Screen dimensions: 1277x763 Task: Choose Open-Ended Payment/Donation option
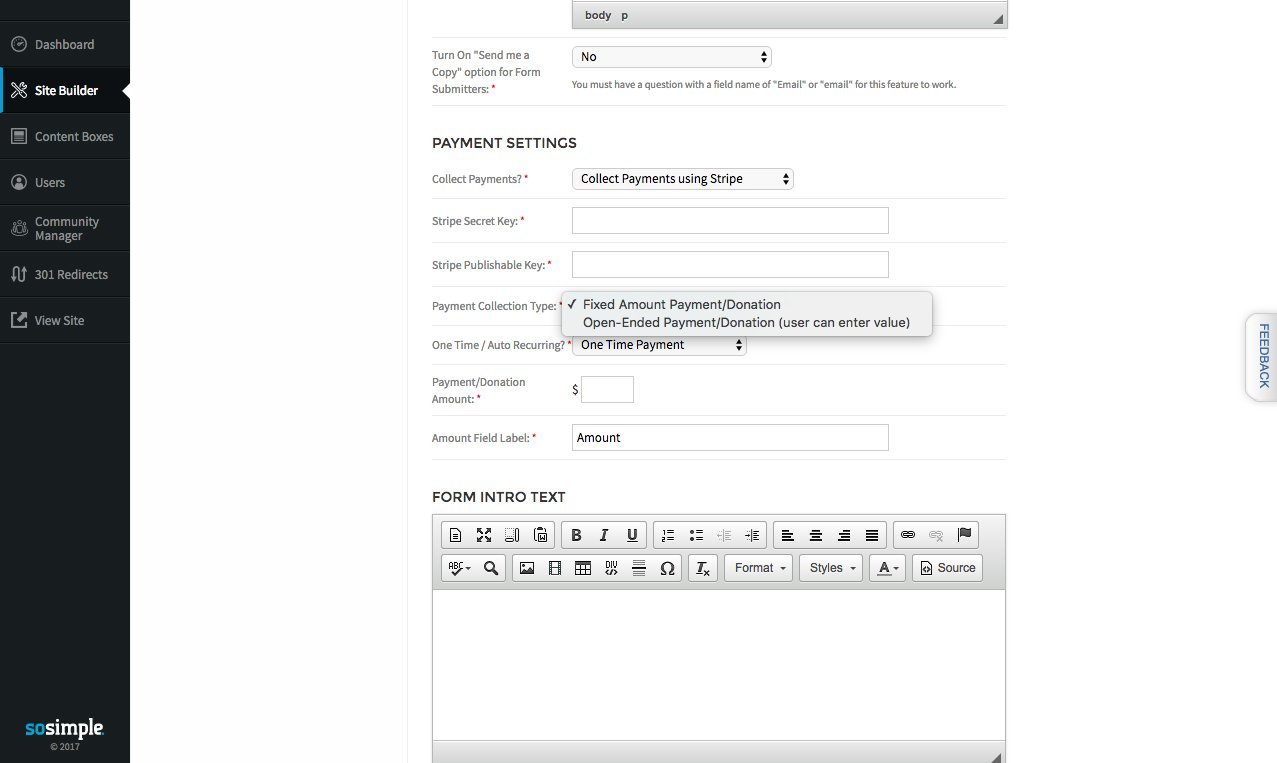point(747,322)
